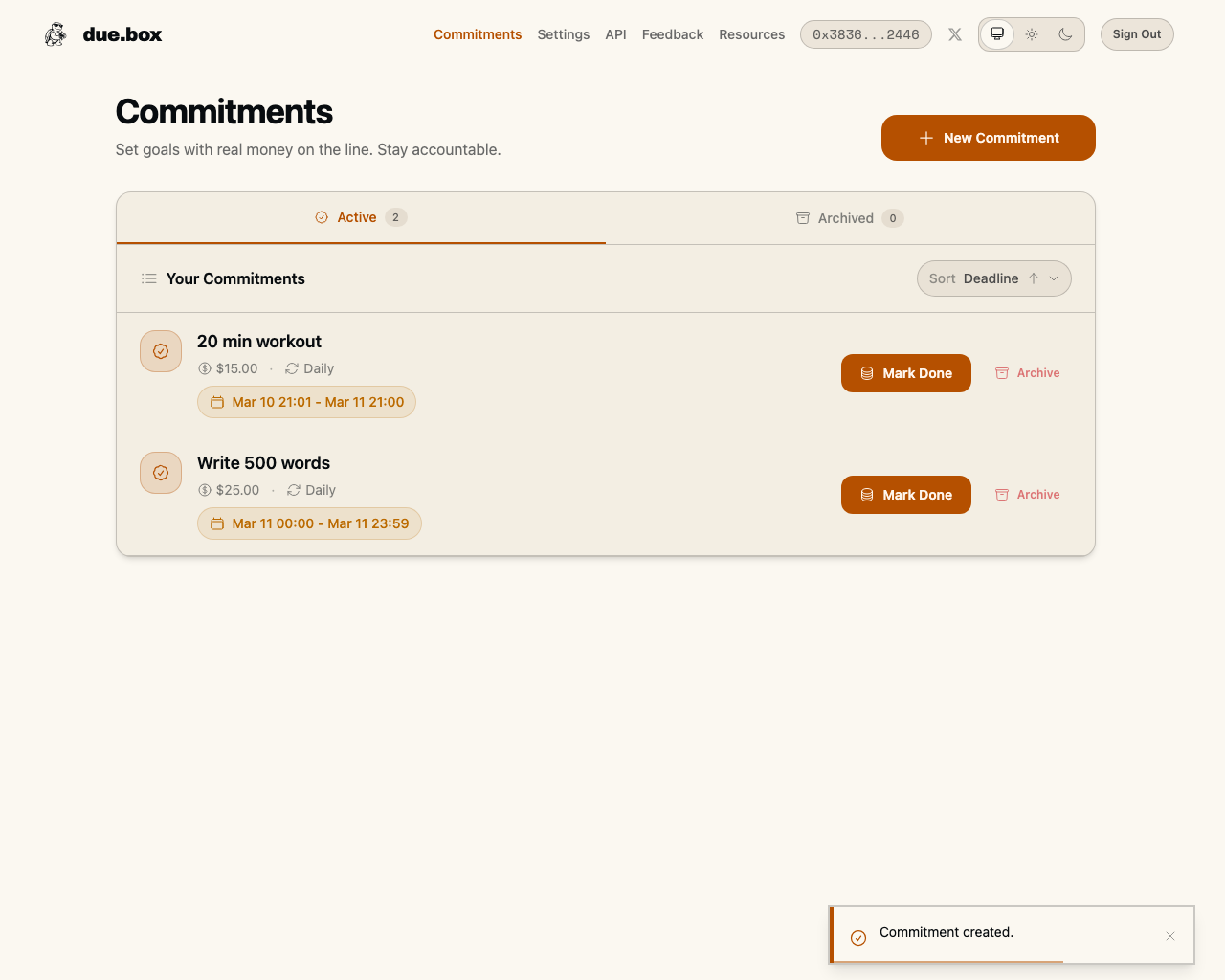Mark Done the Write 500 words commitment
Screen dimensions: 1225x980
click(x=905, y=495)
